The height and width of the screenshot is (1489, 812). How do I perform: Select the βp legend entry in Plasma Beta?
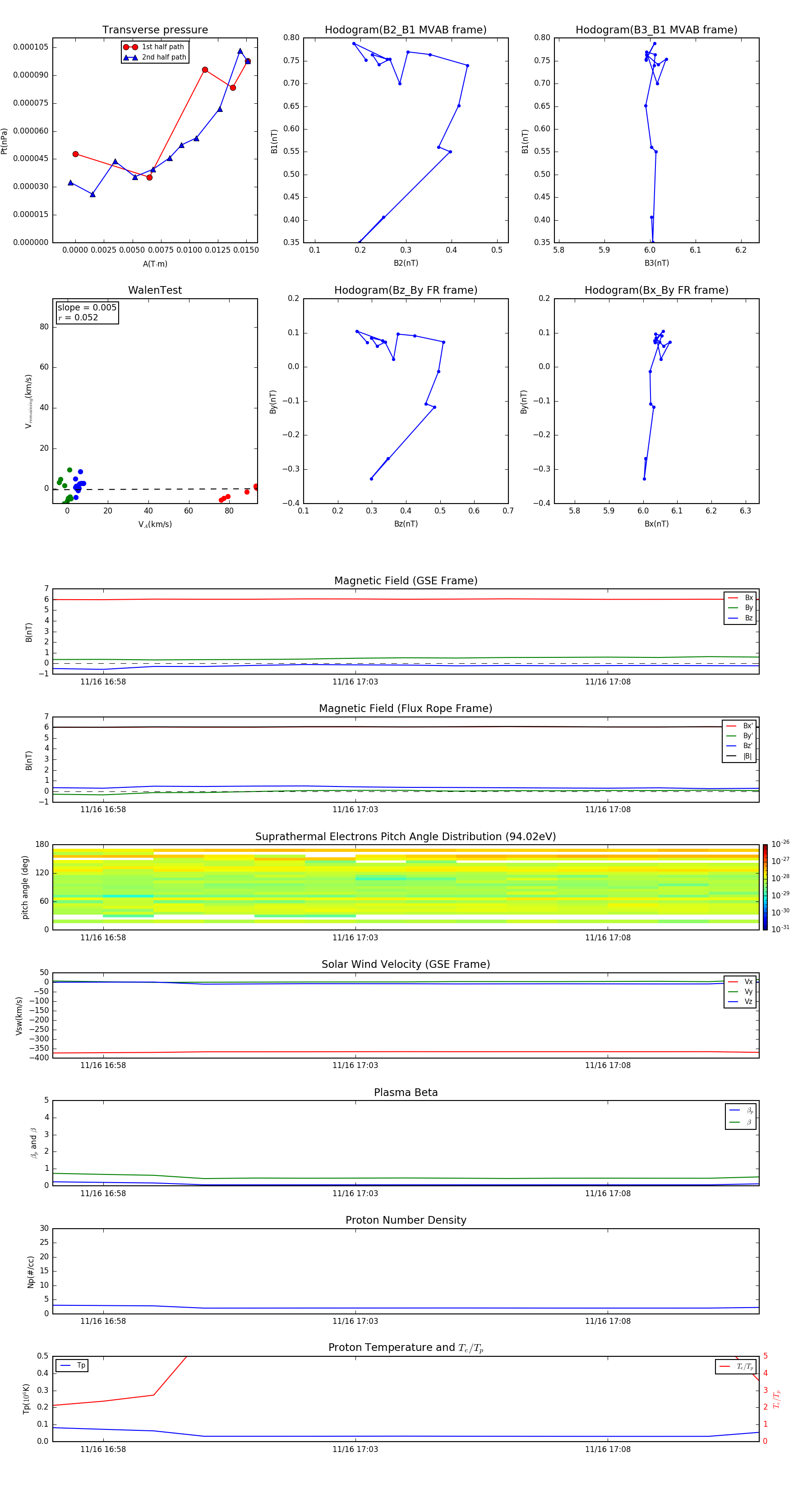pos(741,1110)
